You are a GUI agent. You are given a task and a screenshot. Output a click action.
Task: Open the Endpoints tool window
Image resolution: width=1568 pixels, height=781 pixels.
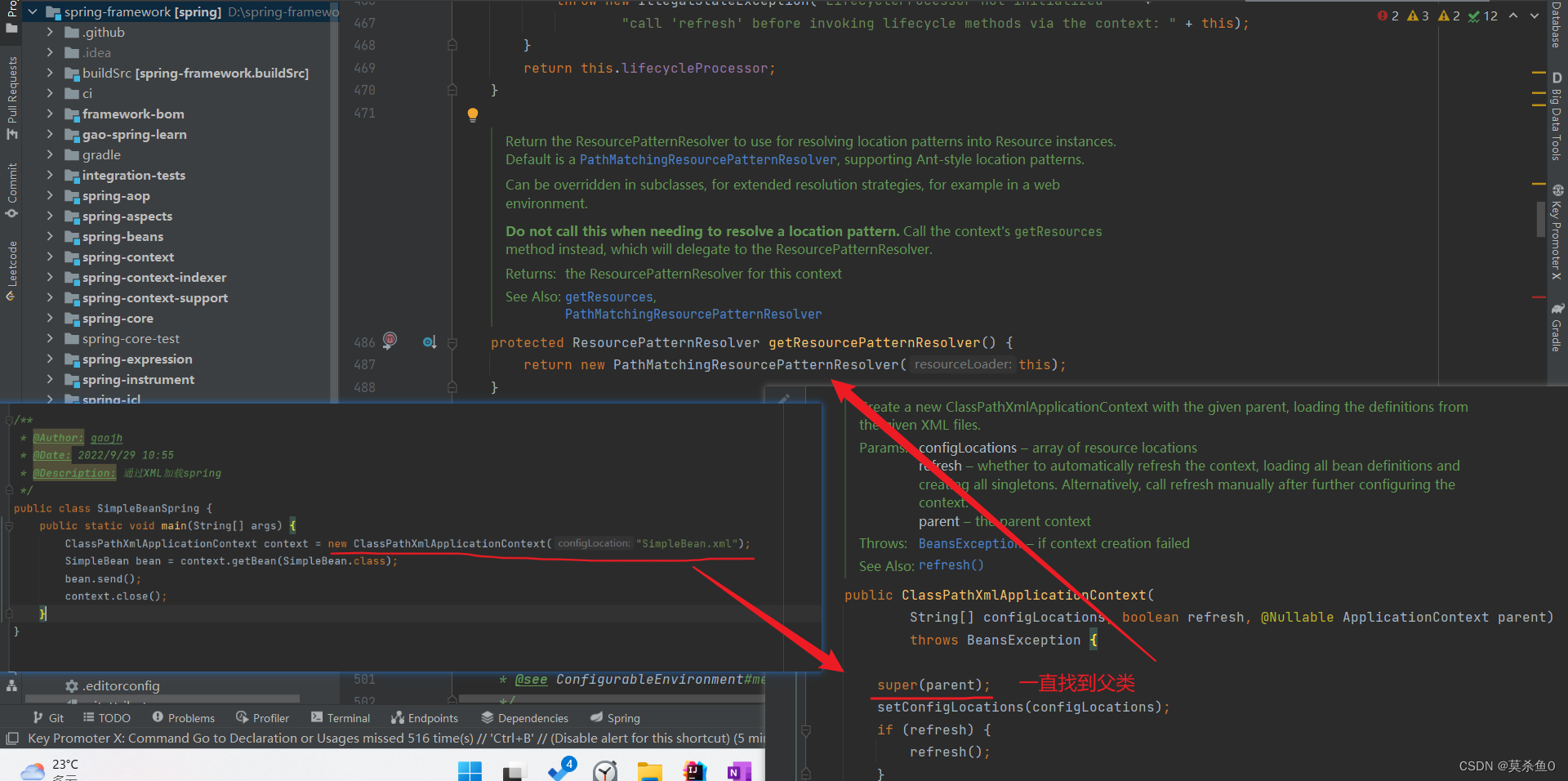(x=425, y=718)
